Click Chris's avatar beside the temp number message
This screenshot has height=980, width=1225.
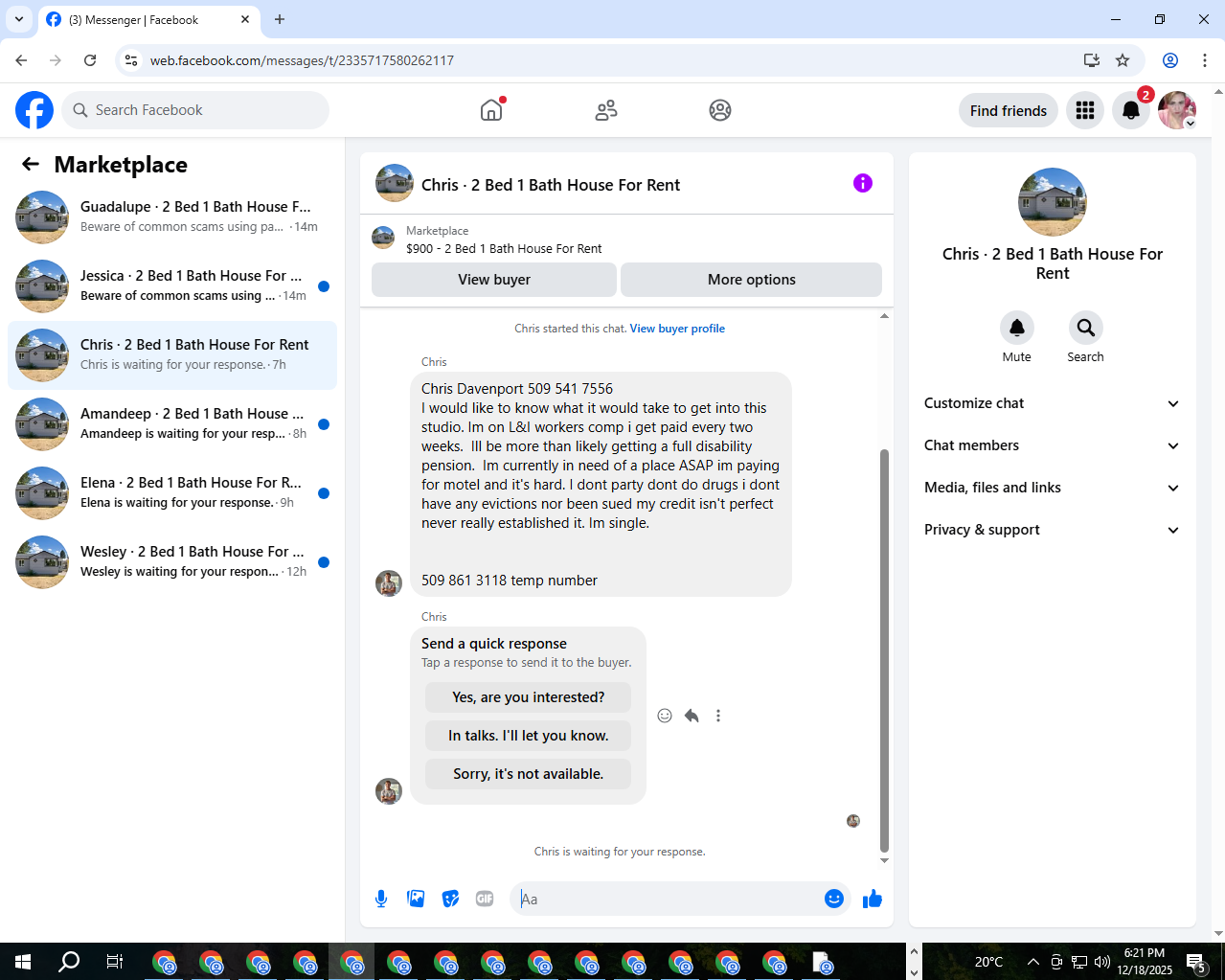tap(389, 582)
